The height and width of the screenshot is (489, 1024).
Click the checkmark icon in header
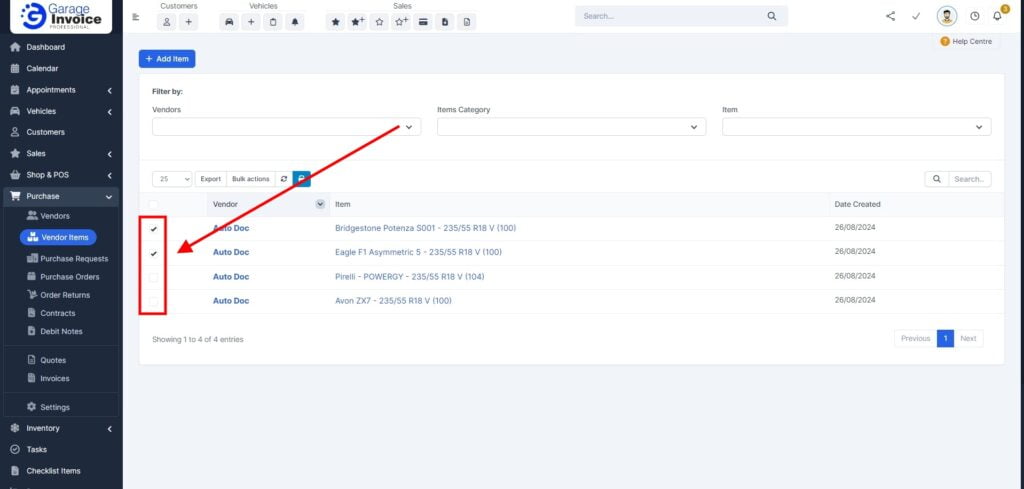916,16
